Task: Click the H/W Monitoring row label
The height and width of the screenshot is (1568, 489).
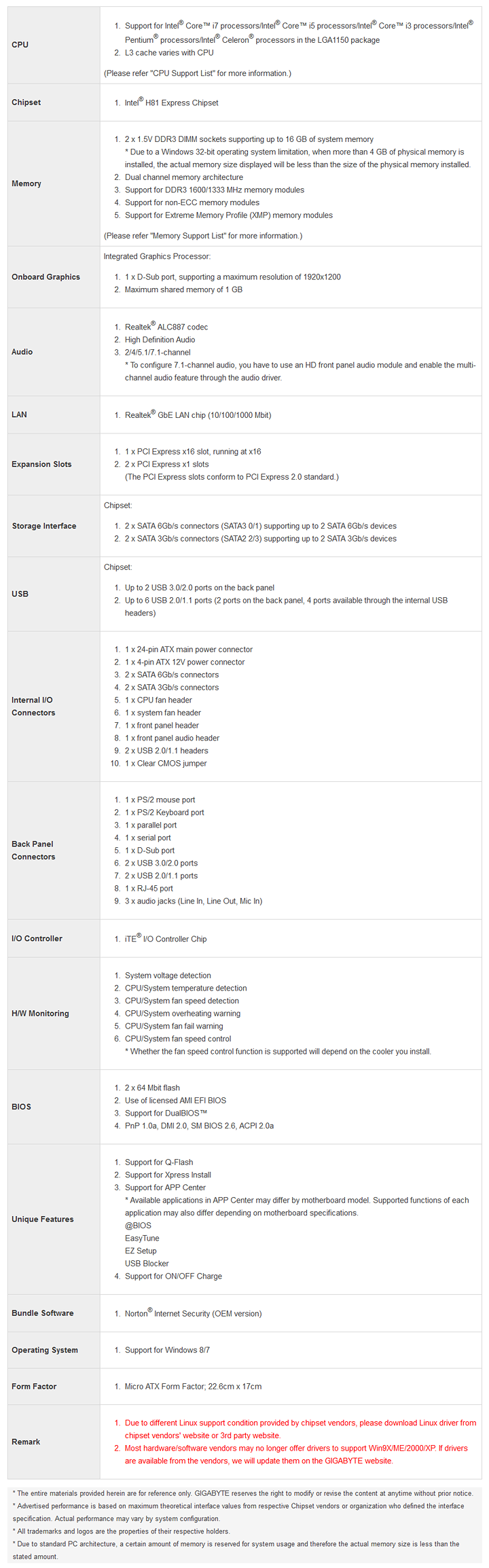Action: 40,1014
